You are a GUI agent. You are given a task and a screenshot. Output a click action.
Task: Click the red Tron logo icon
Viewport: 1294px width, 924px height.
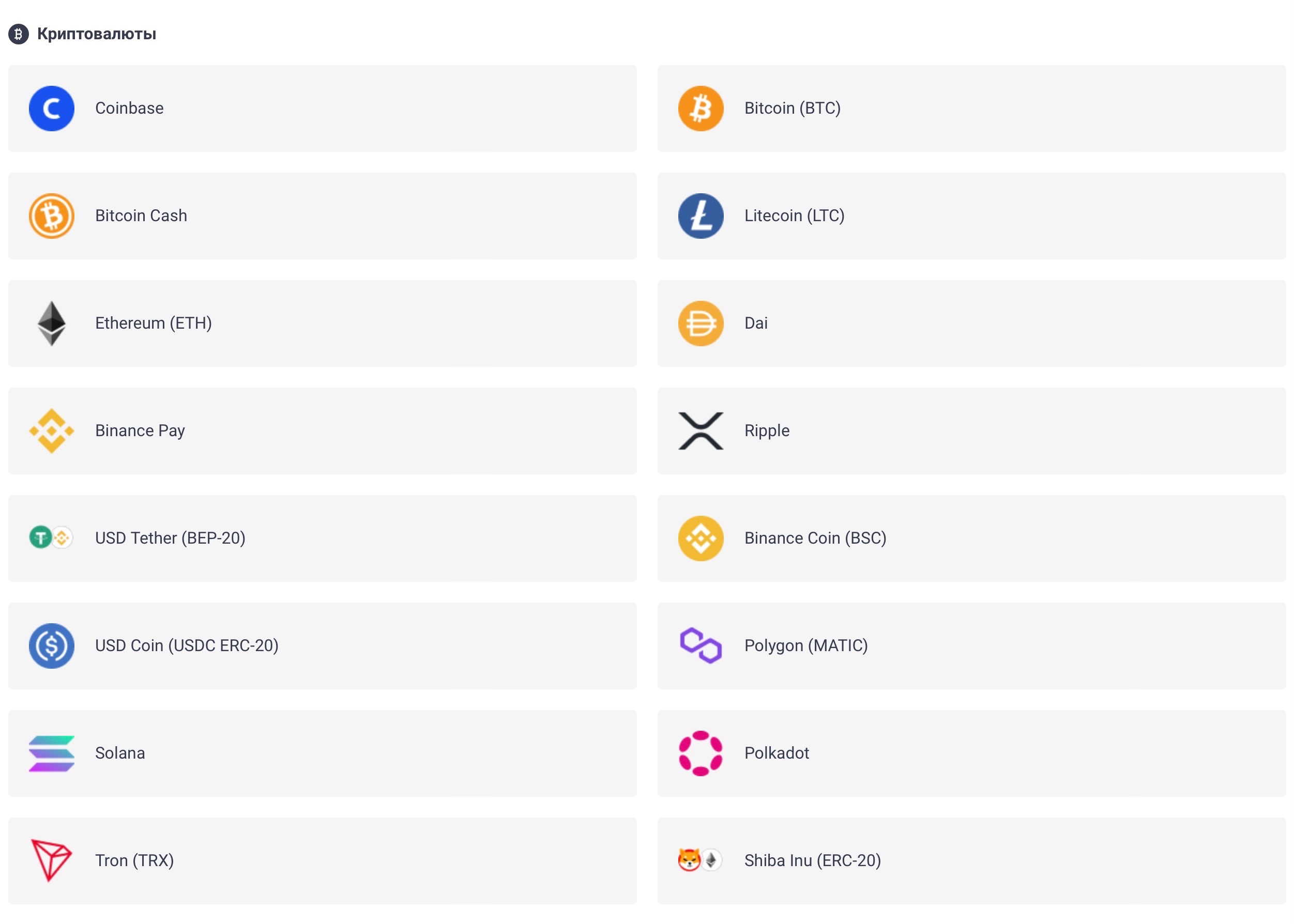[51, 860]
